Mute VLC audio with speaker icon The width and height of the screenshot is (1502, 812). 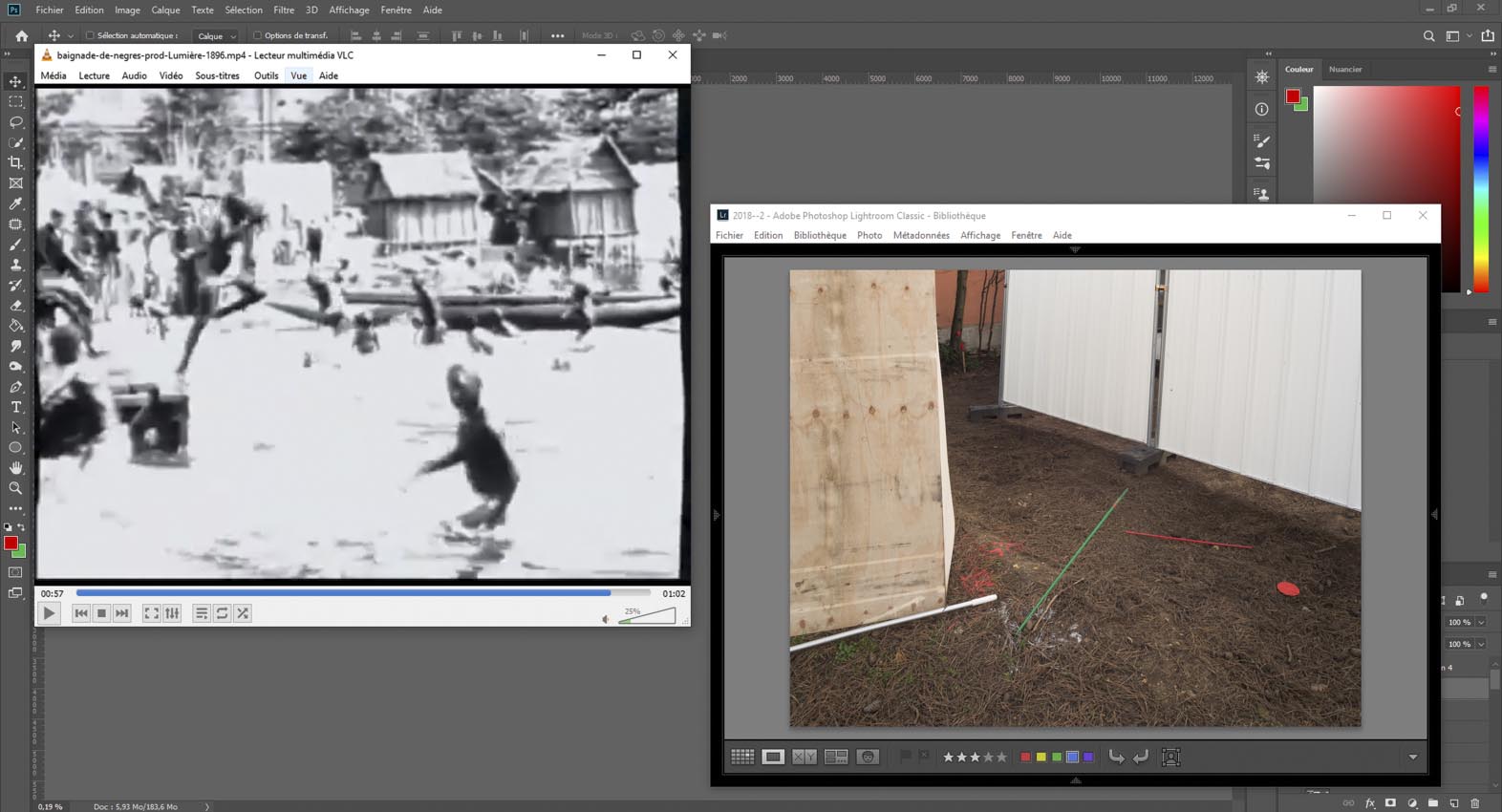coord(606,619)
